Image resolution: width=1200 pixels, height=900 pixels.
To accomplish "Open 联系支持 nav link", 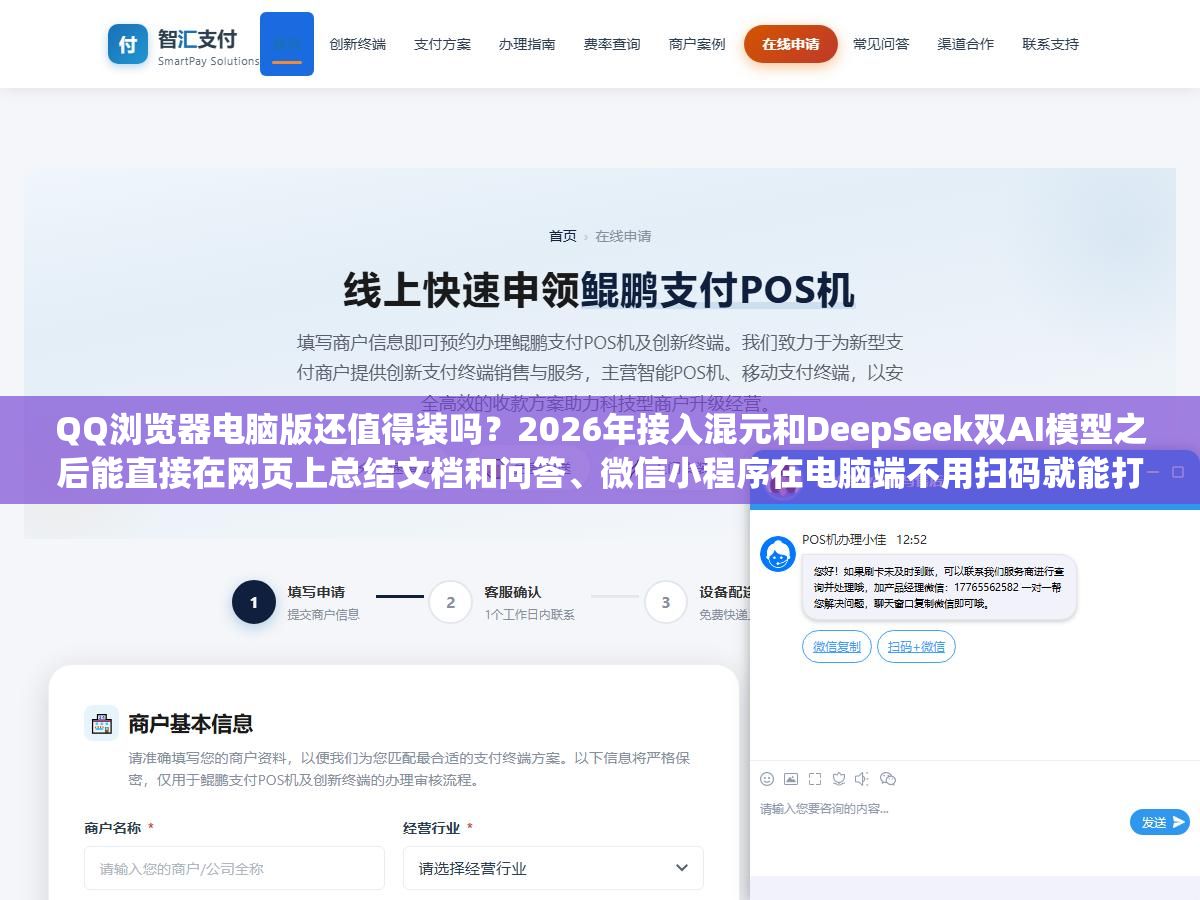I will (1051, 44).
